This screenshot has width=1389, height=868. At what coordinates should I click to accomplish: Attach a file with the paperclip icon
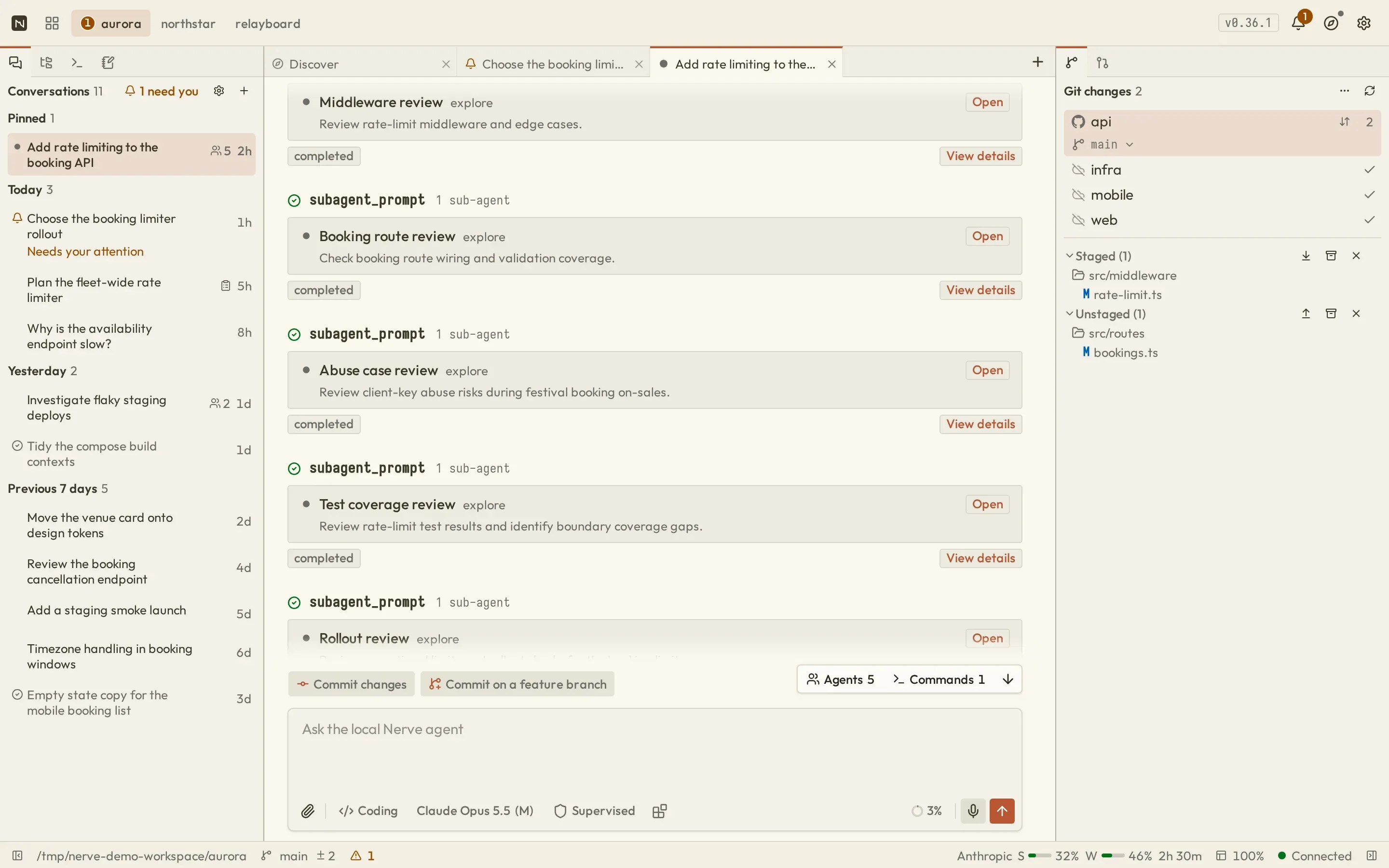point(308,811)
